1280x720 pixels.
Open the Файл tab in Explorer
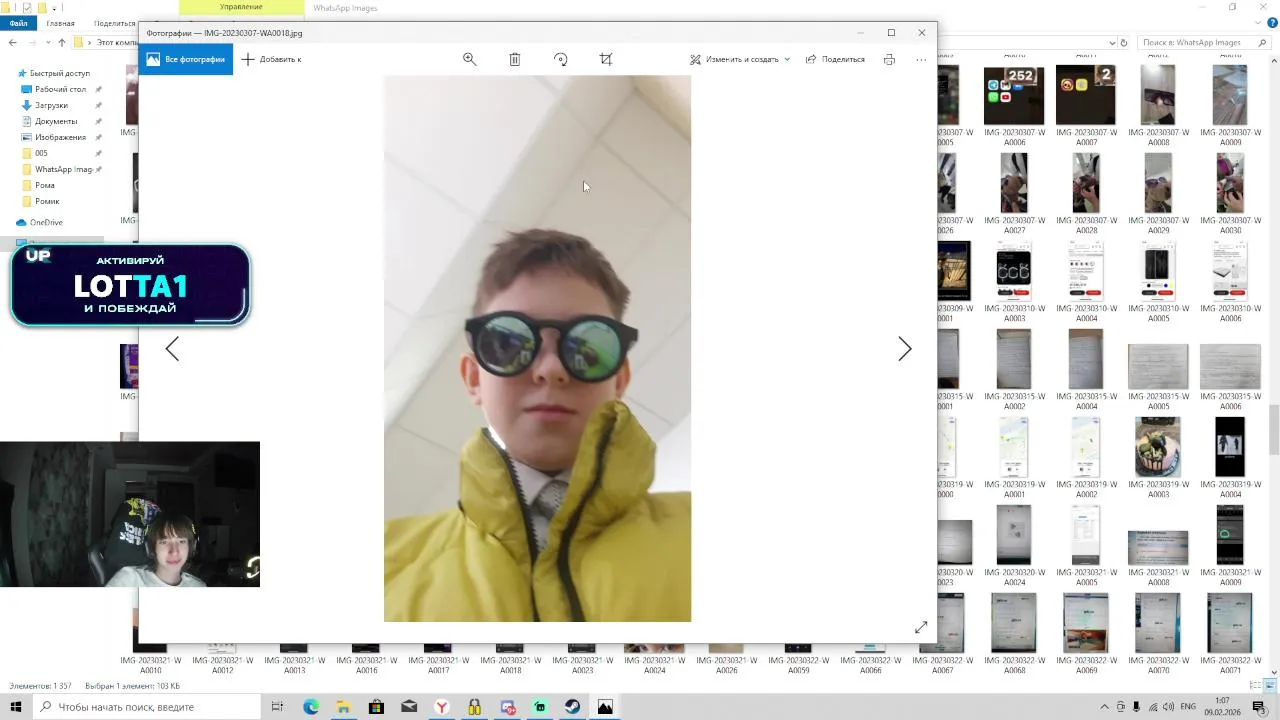click(18, 23)
